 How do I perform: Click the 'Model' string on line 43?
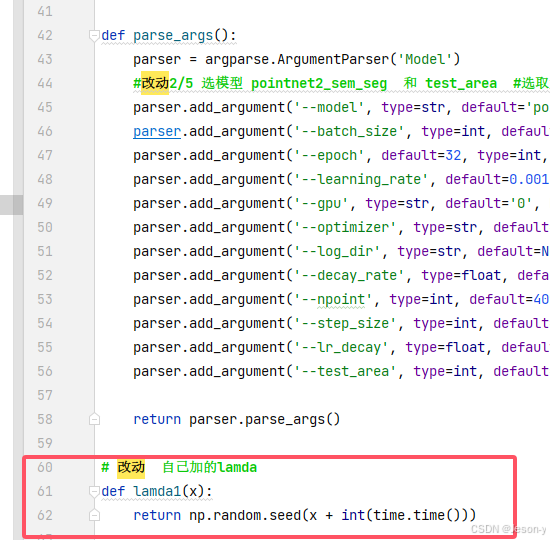point(425,59)
